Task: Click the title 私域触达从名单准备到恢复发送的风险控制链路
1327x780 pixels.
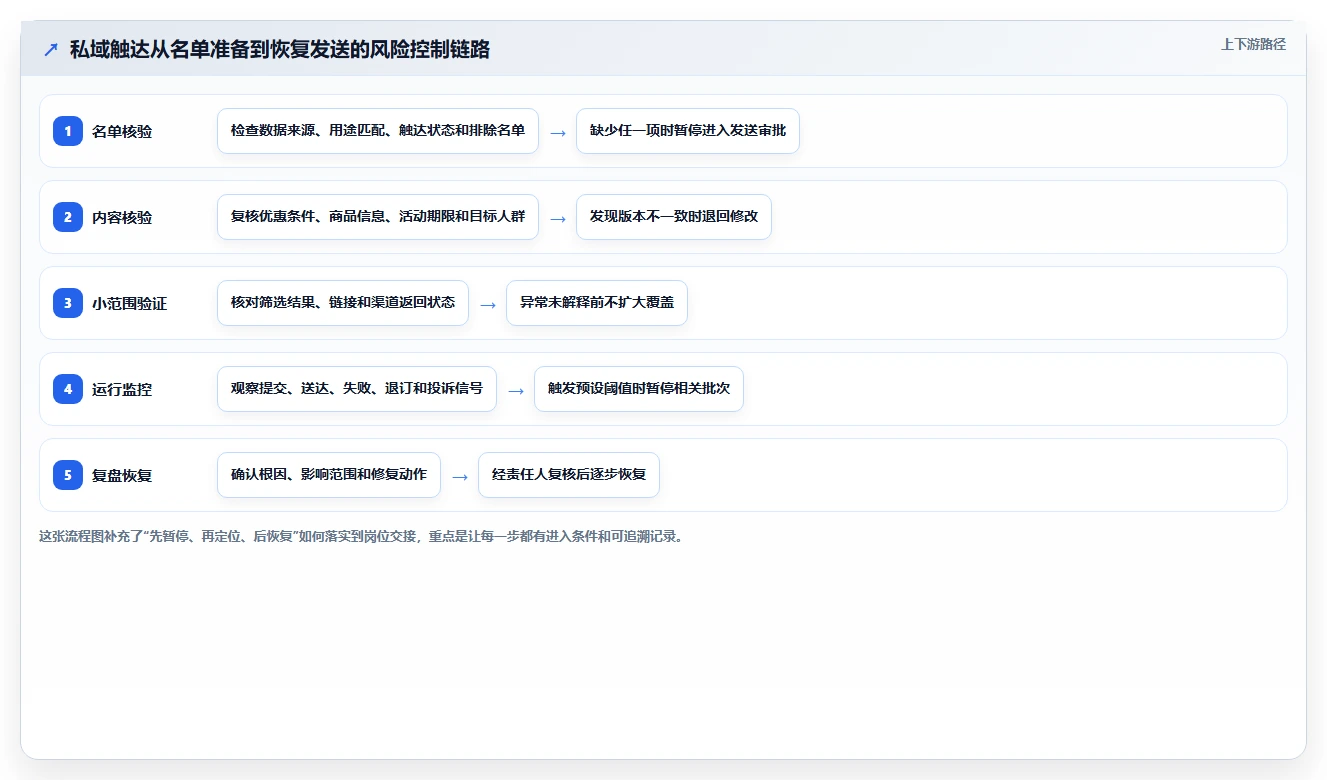Action: click(280, 50)
